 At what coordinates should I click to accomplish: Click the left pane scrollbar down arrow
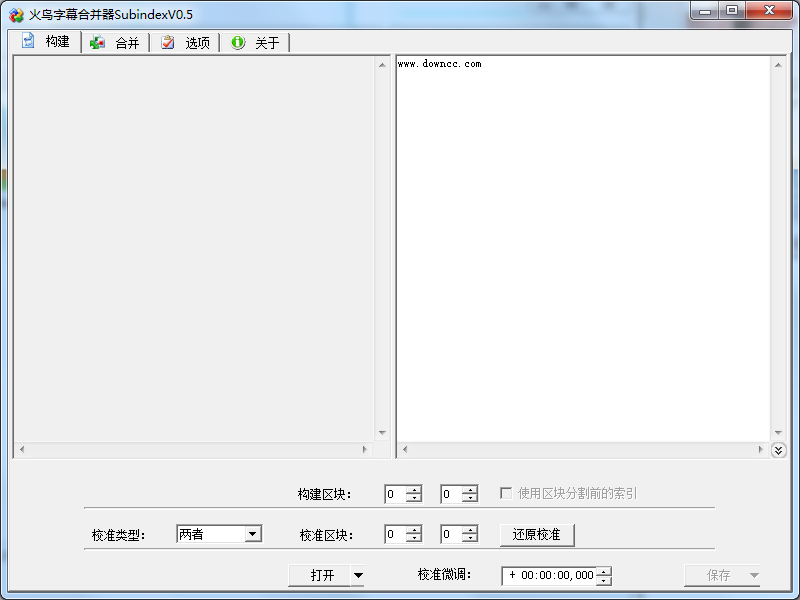coord(383,434)
